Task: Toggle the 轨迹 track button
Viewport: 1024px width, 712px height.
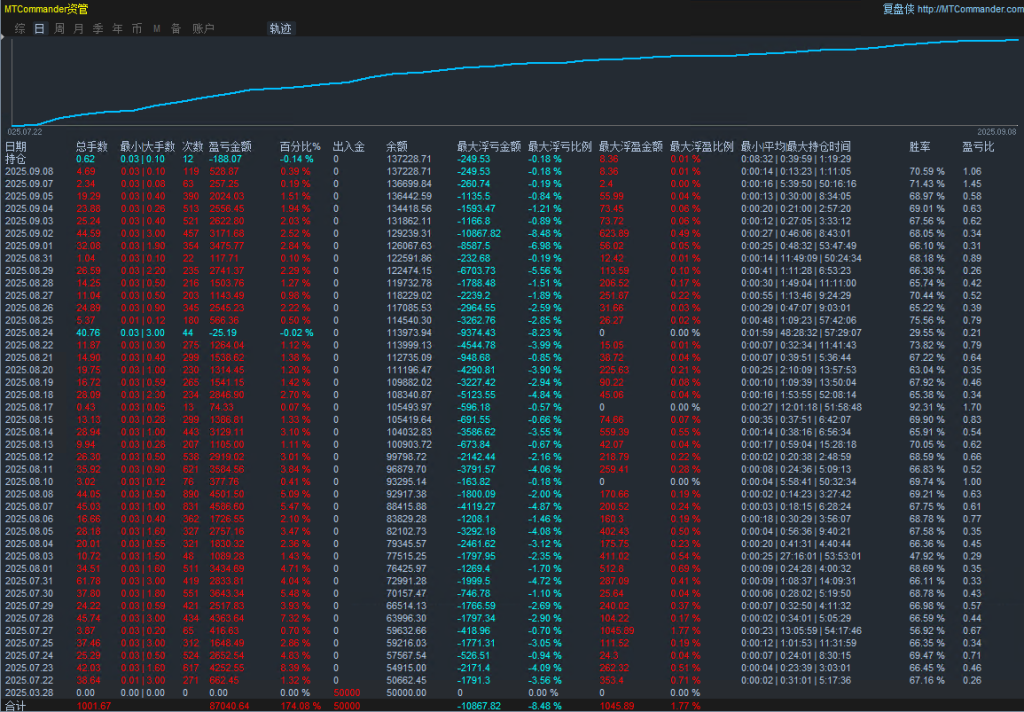Action: [x=281, y=29]
